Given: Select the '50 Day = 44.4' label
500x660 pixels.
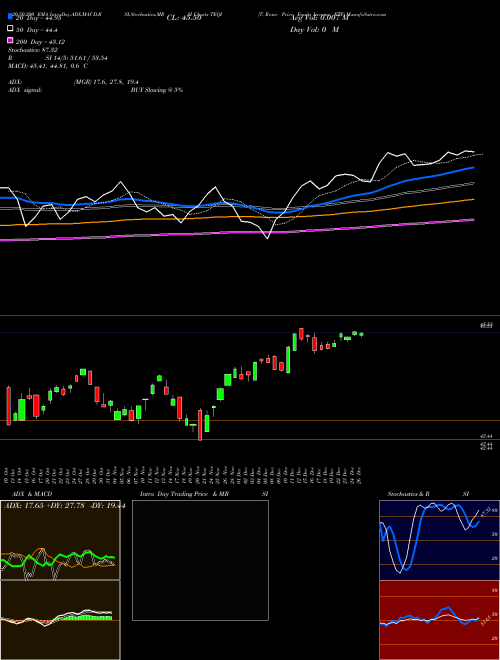Looking at the screenshot, I should click(x=37, y=30).
